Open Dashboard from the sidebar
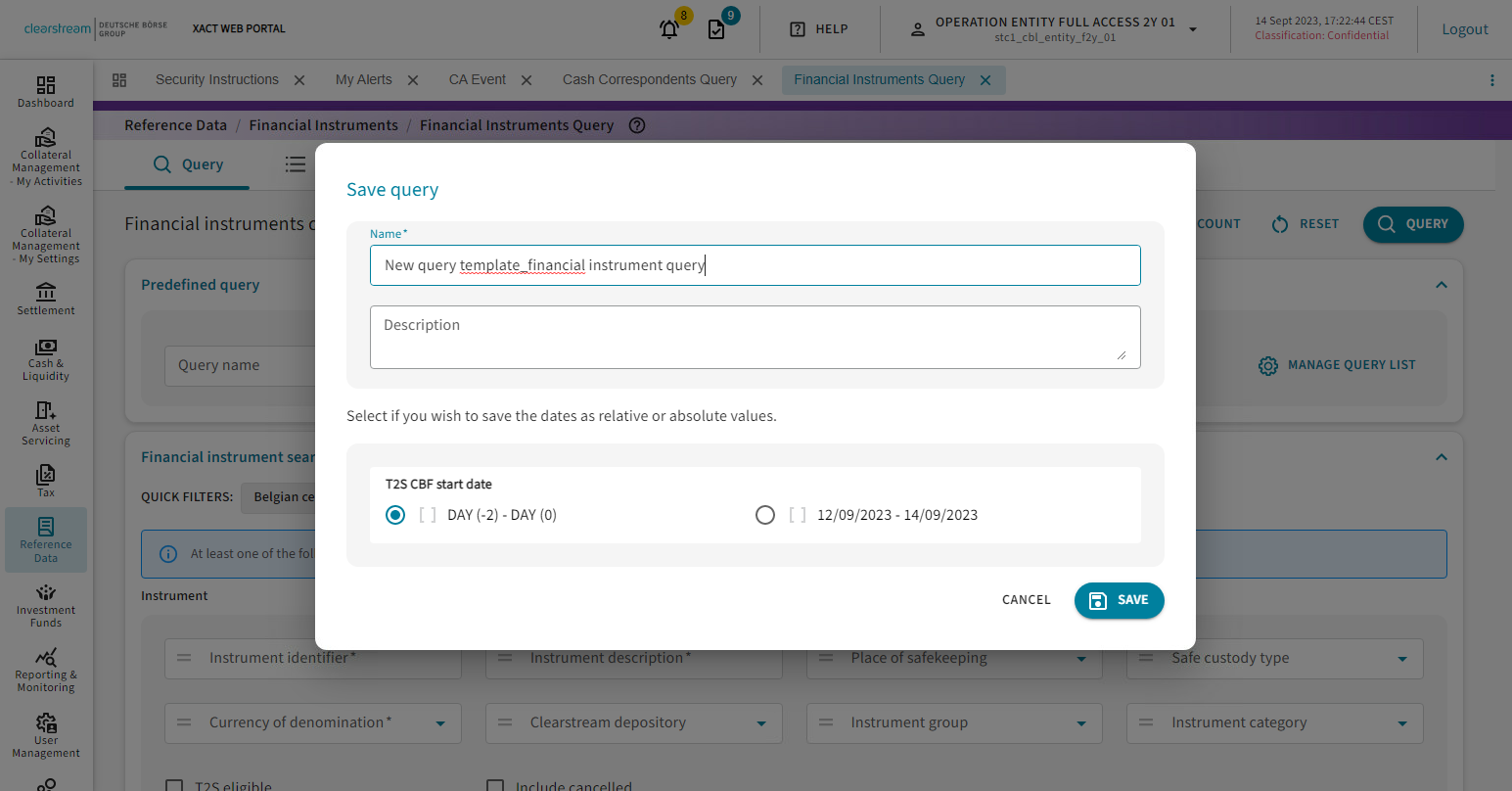The image size is (1512, 791). click(x=46, y=92)
